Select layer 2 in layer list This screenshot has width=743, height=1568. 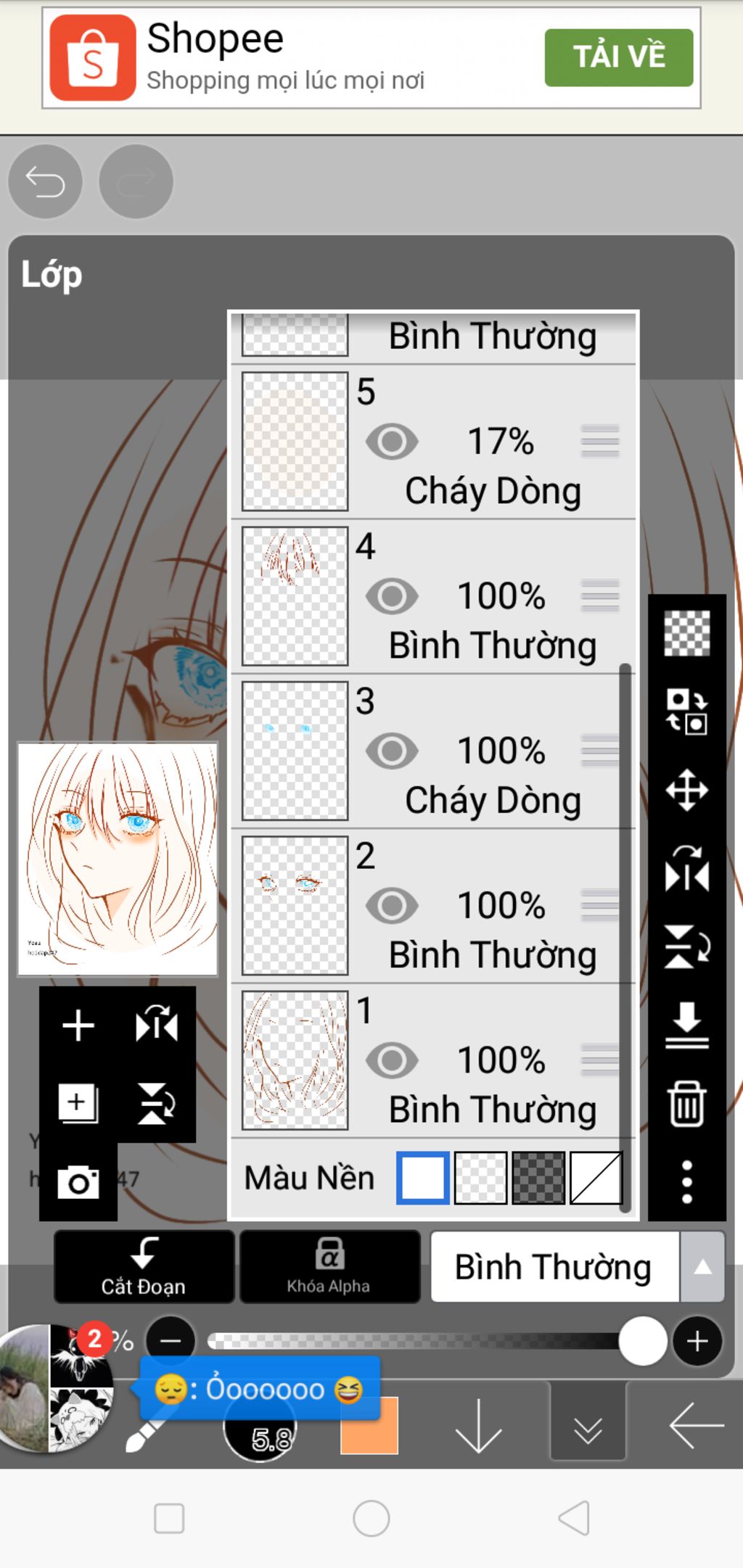(x=433, y=906)
